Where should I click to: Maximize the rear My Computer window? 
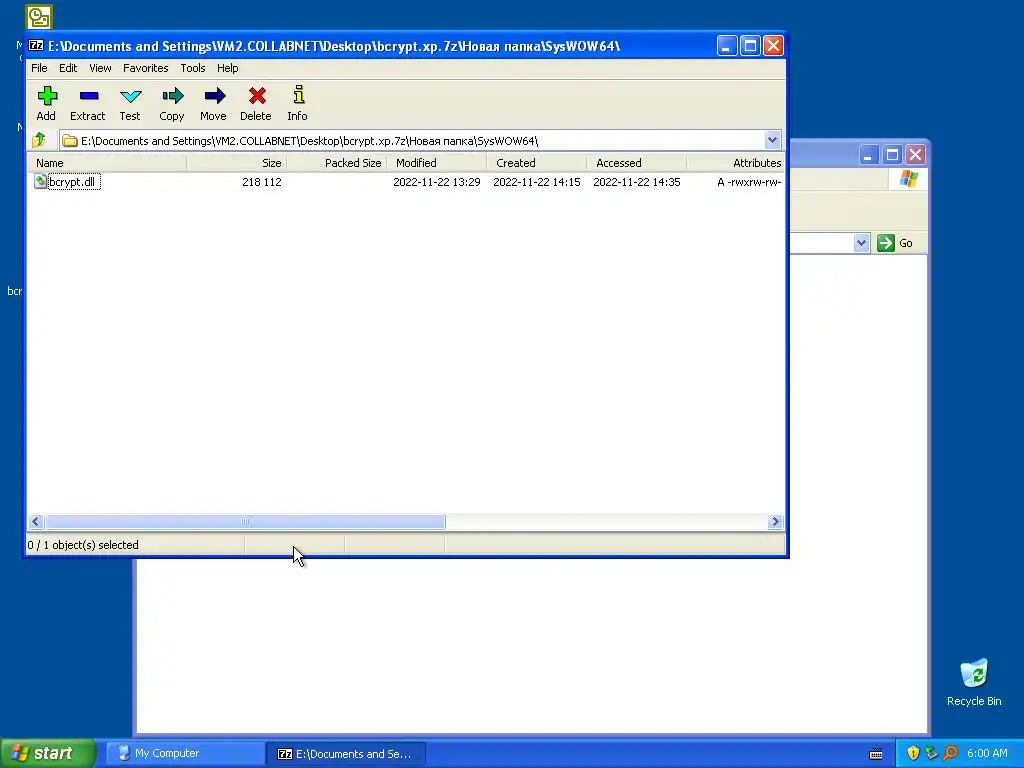[891, 155]
